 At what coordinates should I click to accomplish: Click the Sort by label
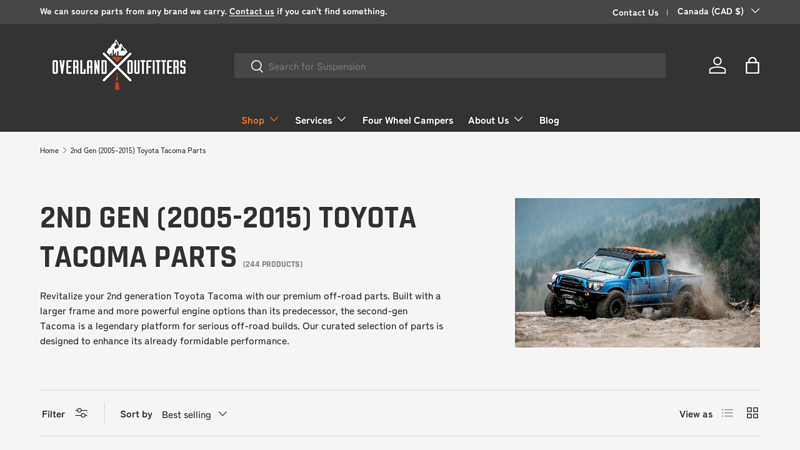coord(136,414)
